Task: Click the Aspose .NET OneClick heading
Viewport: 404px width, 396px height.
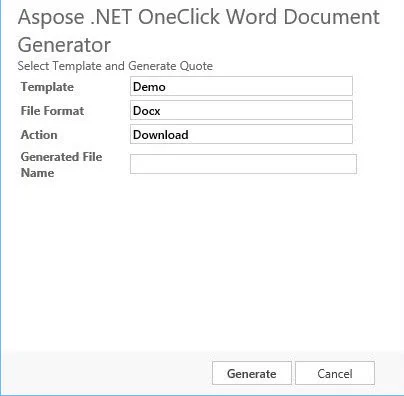Action: pyautogui.click(x=199, y=31)
